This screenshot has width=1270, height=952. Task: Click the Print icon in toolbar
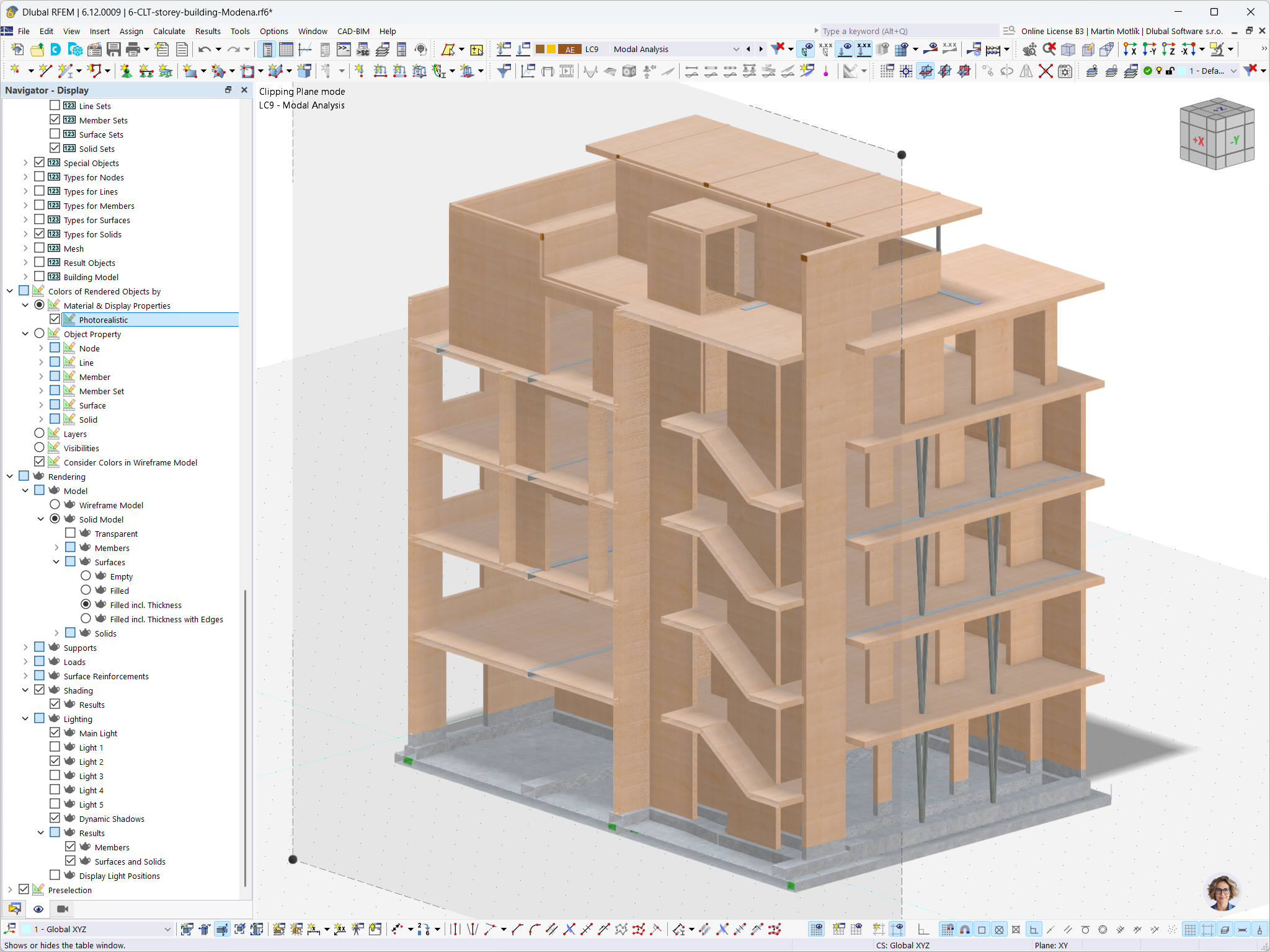(x=133, y=50)
